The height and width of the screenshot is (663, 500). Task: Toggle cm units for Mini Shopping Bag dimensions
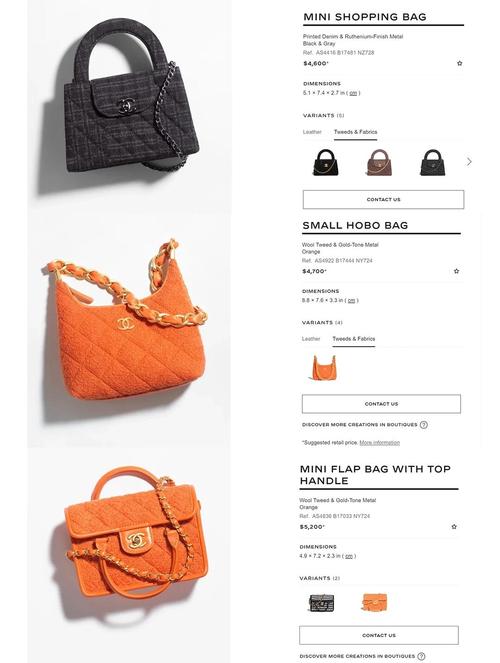click(x=353, y=93)
